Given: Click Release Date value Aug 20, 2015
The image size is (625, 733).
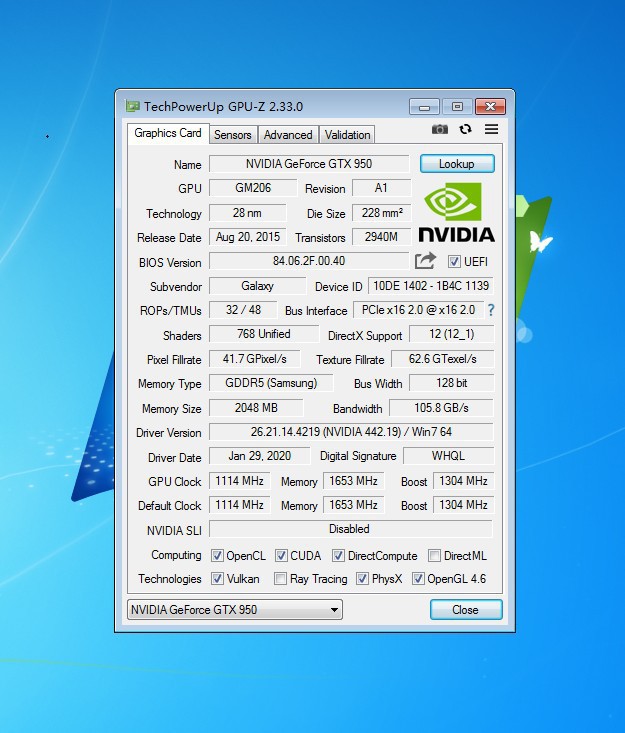Looking at the screenshot, I should pyautogui.click(x=247, y=237).
